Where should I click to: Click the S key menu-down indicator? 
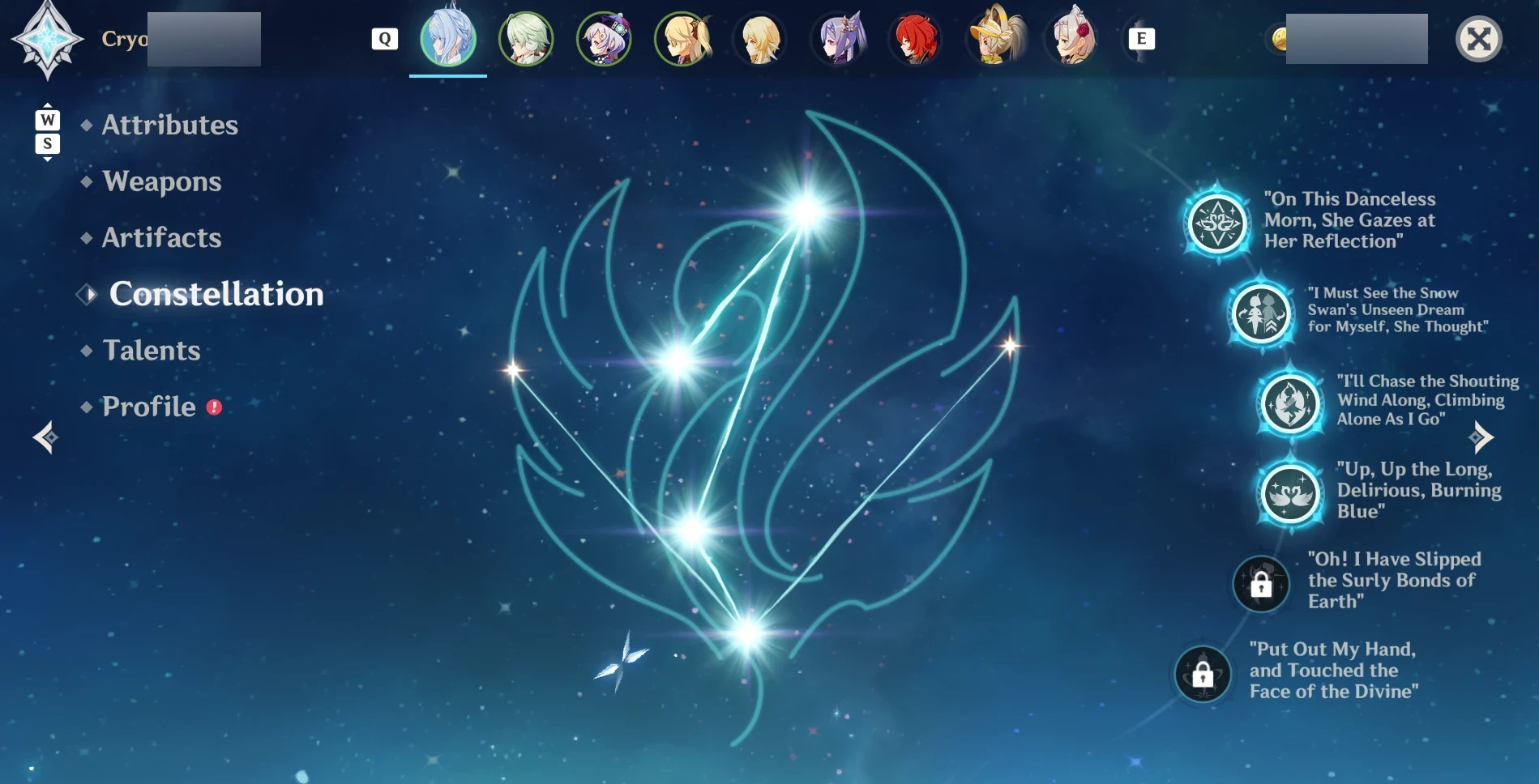click(x=48, y=144)
